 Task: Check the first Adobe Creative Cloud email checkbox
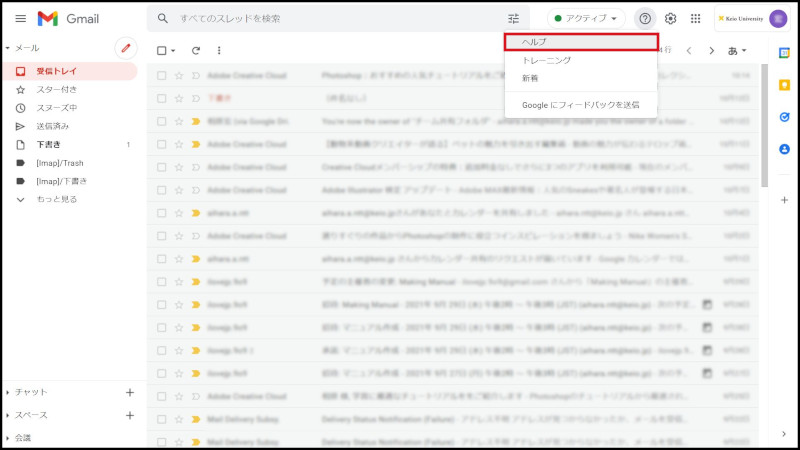161,75
